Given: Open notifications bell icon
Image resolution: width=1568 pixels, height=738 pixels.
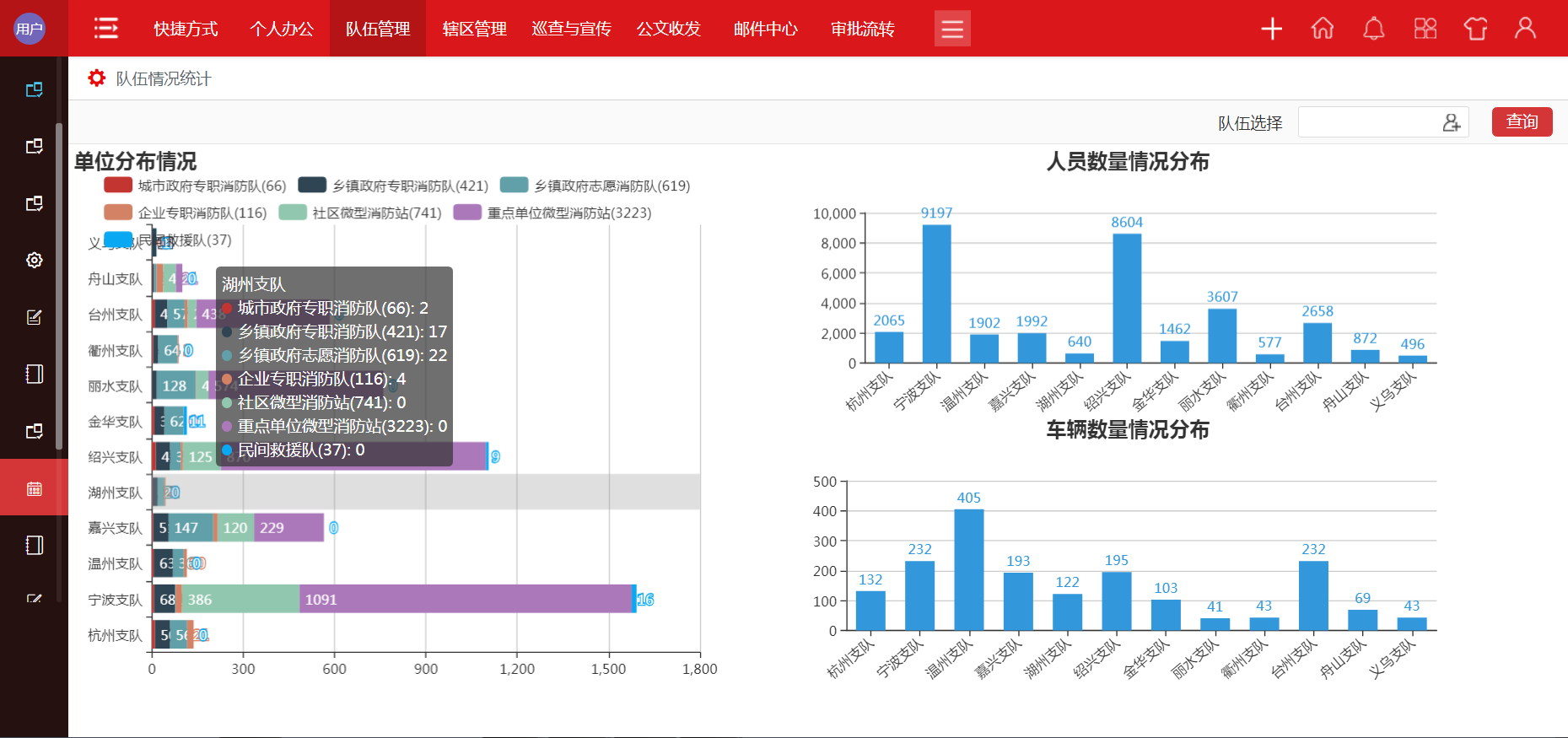Looking at the screenshot, I should (x=1374, y=29).
